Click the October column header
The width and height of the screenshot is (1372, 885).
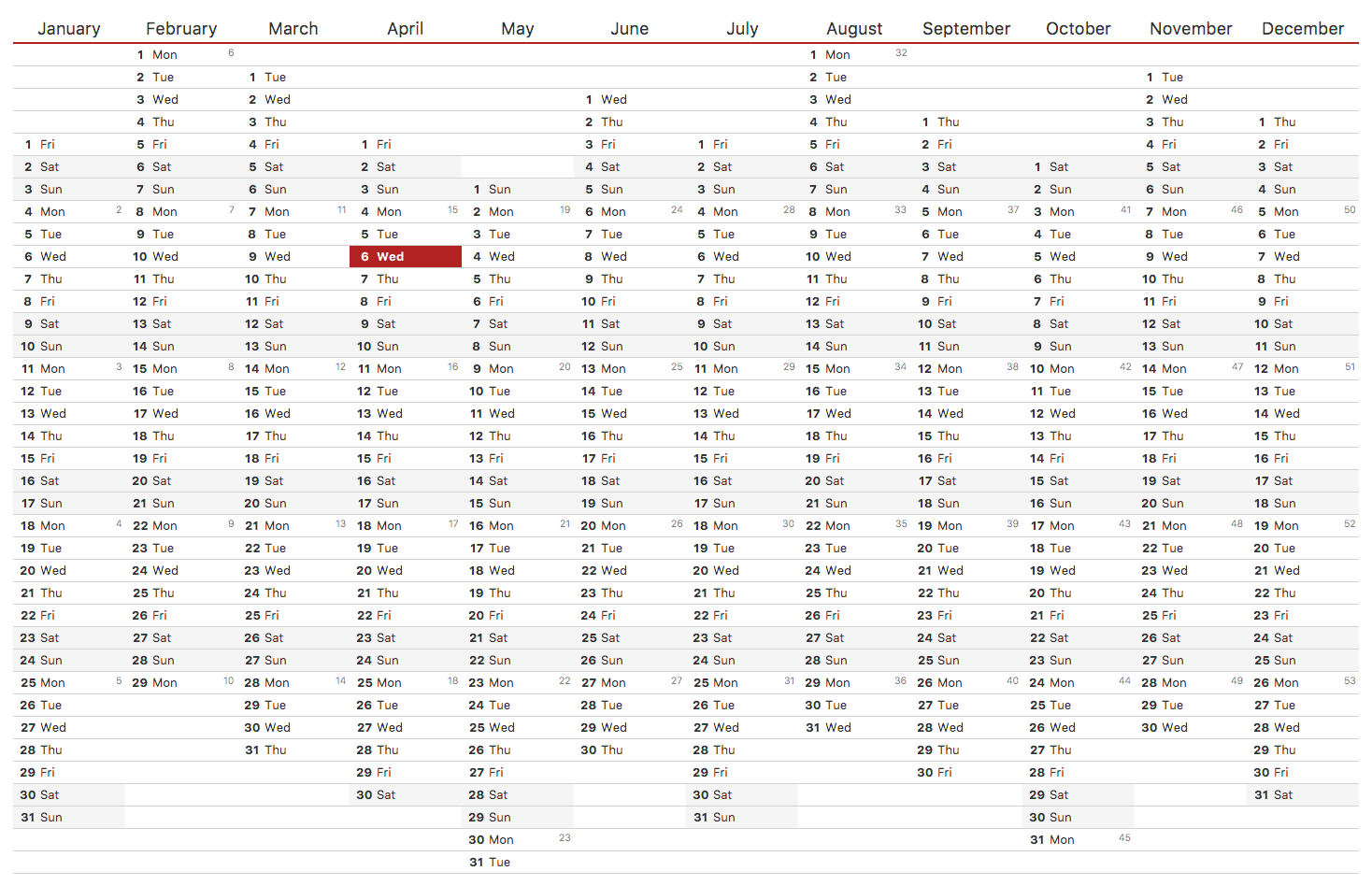click(x=1079, y=29)
